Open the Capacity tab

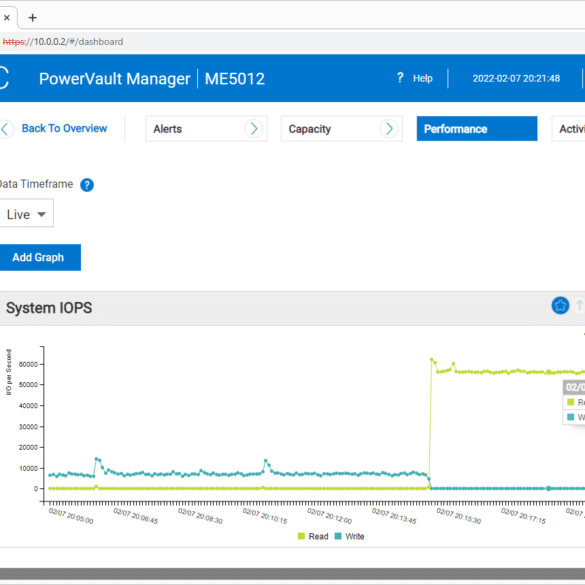(x=341, y=129)
